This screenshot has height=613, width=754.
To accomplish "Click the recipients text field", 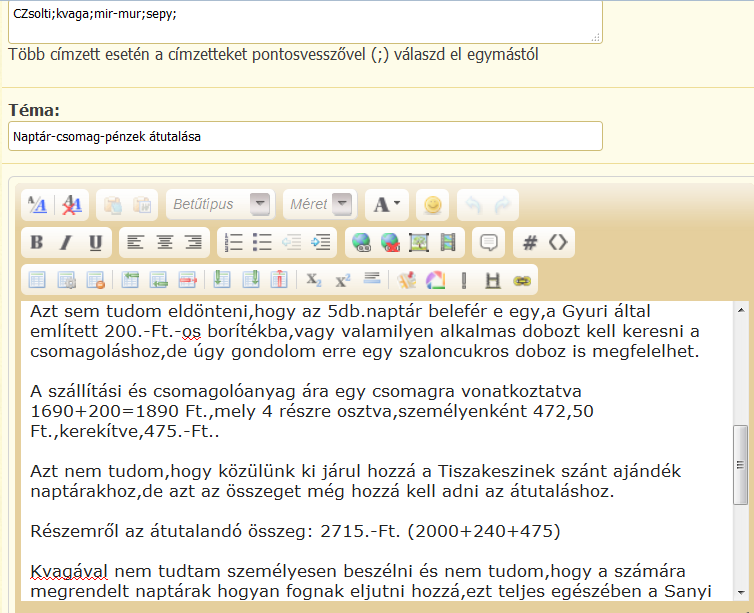I will pyautogui.click(x=305, y=20).
